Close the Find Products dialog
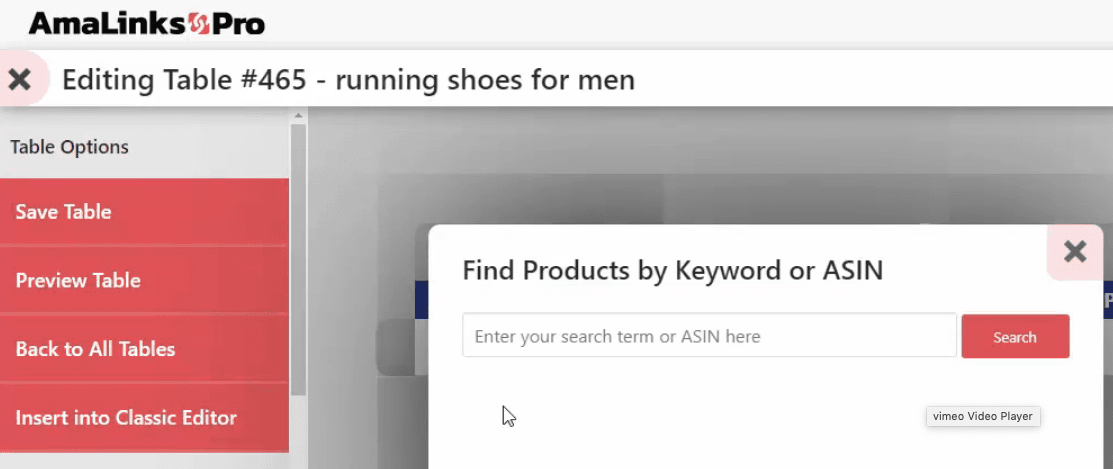The width and height of the screenshot is (1113, 469). 1075,251
